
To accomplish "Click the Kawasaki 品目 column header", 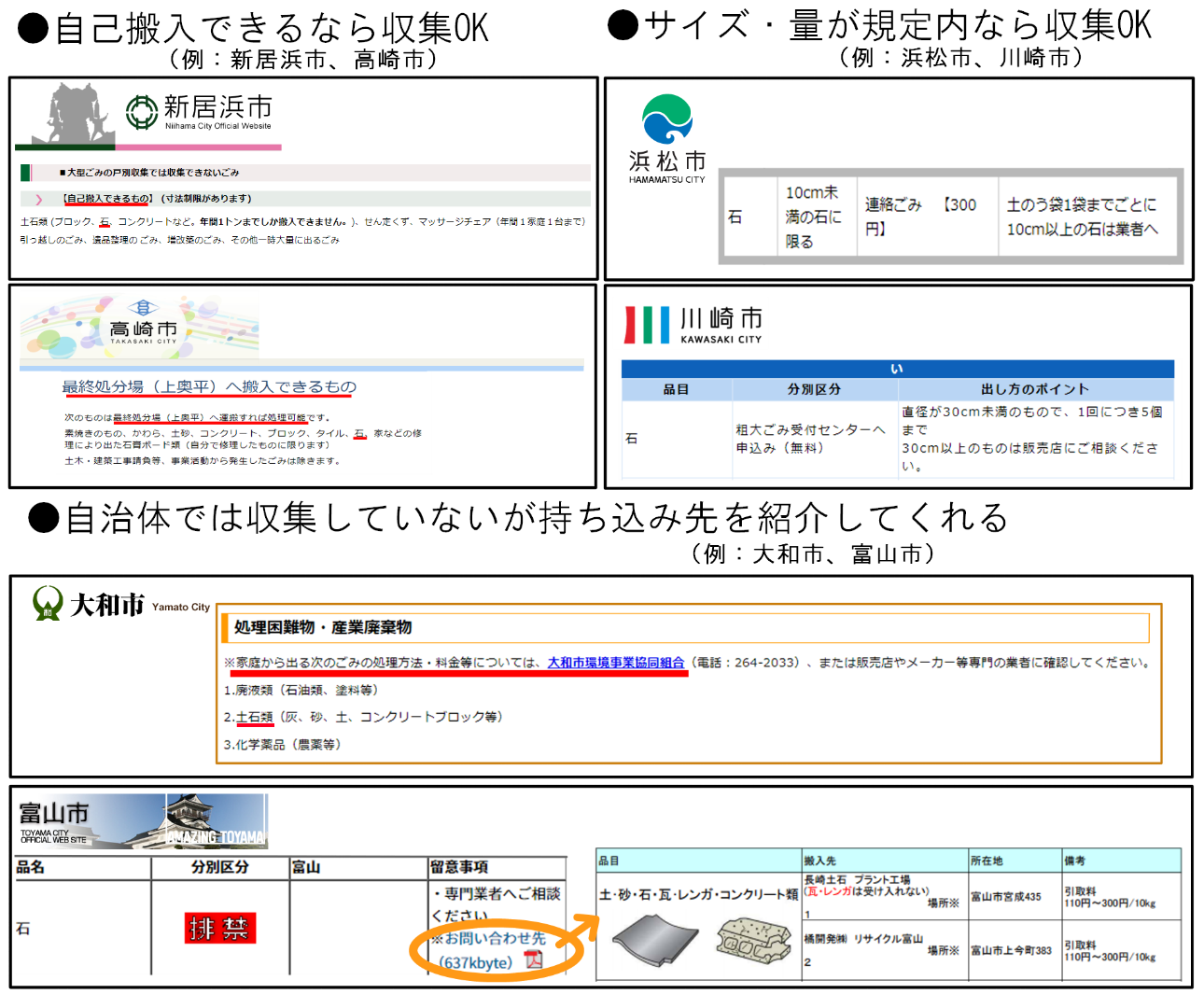I will 676,389.
